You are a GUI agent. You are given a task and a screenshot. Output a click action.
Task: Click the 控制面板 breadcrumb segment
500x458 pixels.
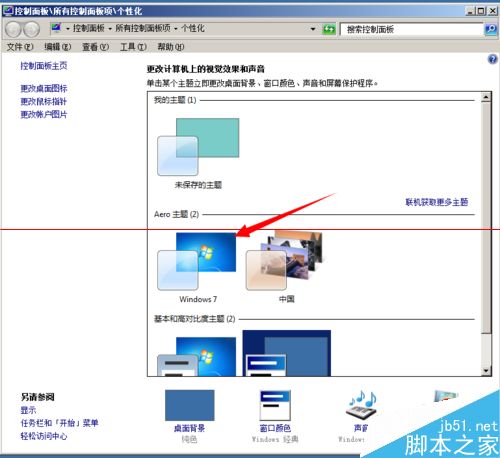[x=88, y=29]
